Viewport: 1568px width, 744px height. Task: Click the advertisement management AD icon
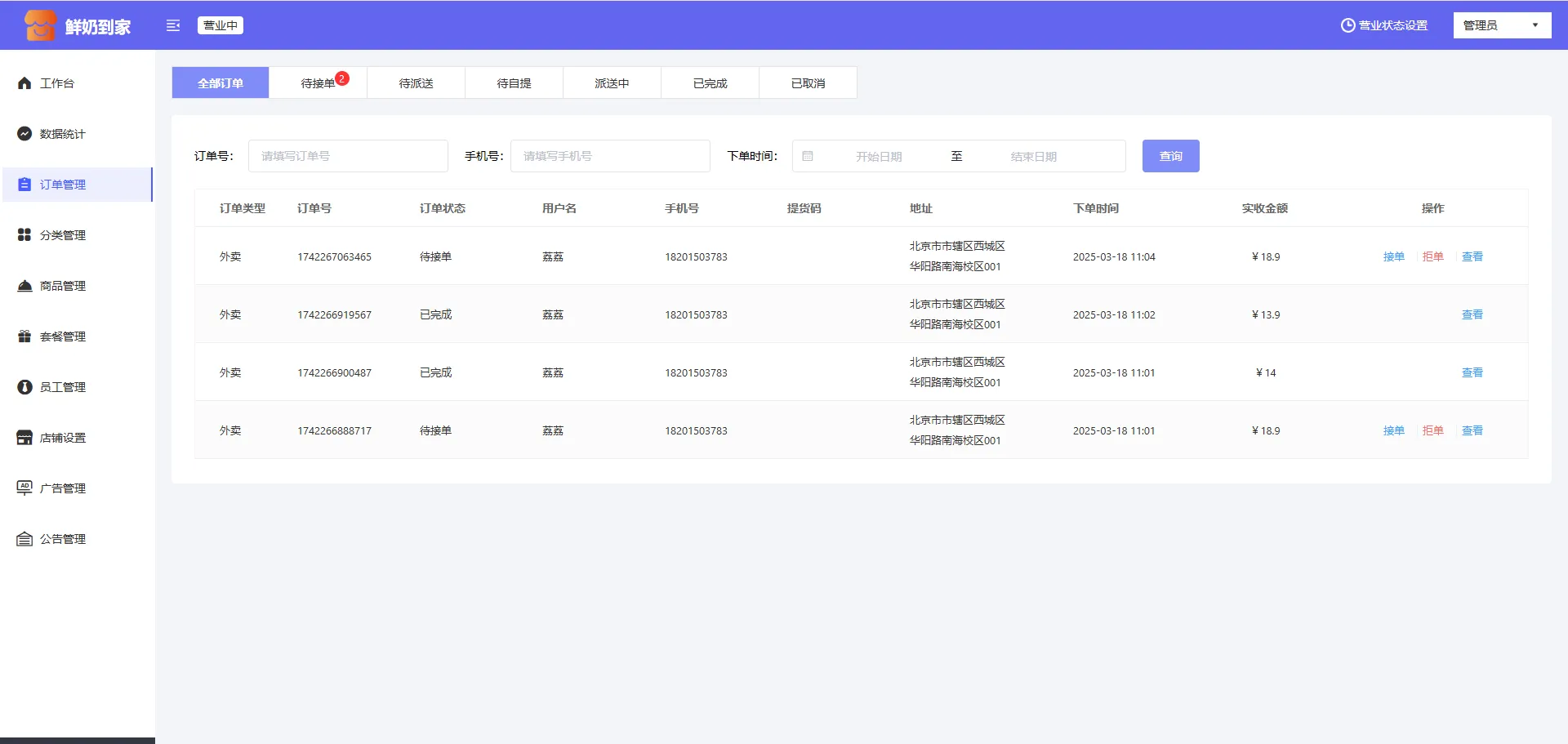24,488
